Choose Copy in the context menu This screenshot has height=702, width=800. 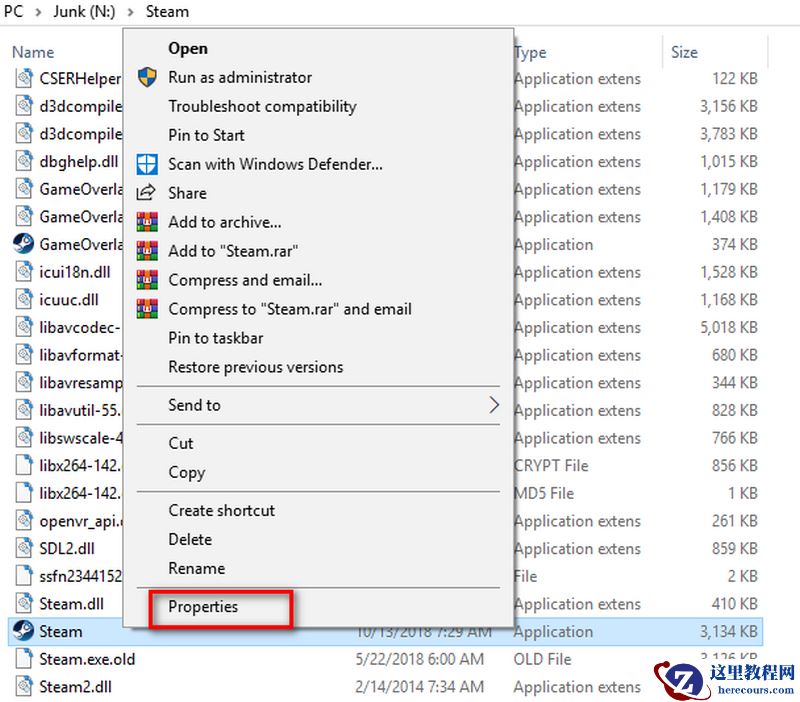(186, 472)
